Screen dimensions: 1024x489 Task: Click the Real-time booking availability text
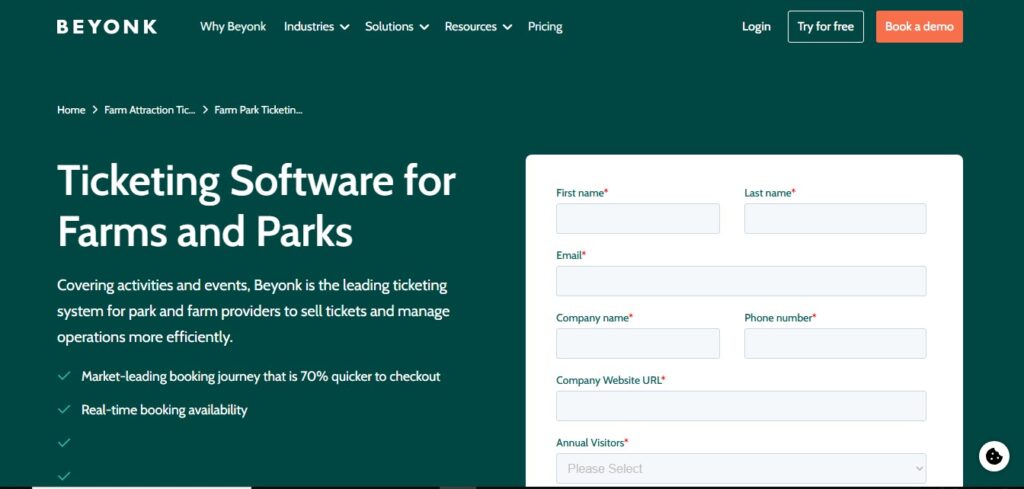164,410
